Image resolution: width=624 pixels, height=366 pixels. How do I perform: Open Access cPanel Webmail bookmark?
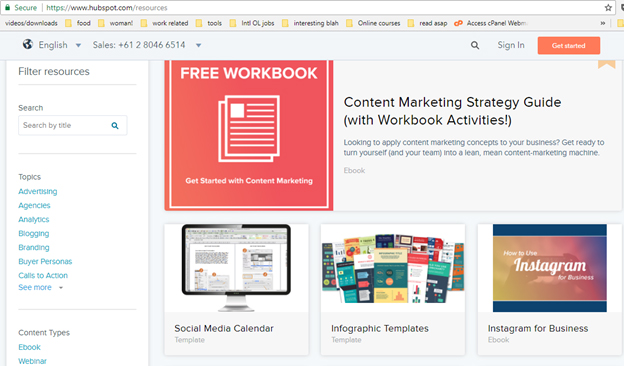click(x=491, y=23)
